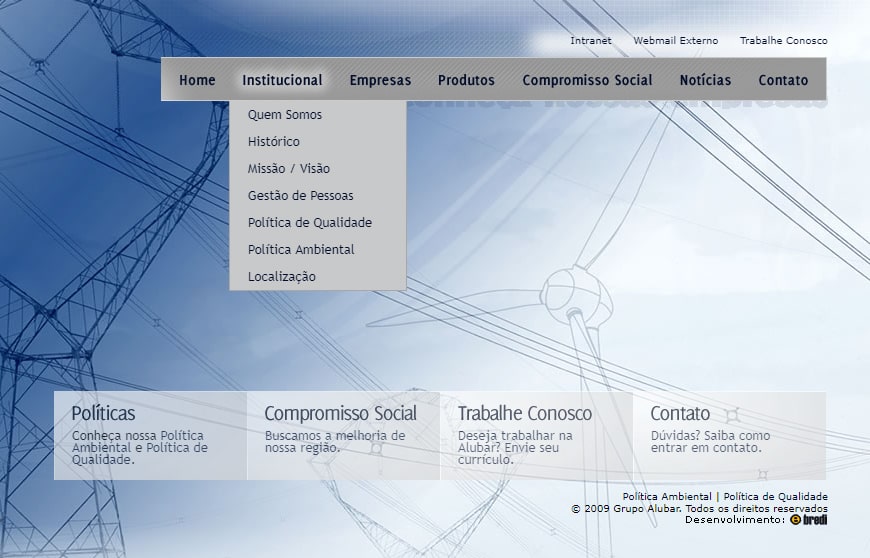The image size is (870, 558).
Task: Follow the footer Política de Qualidade link
Action: pyautogui.click(x=776, y=496)
